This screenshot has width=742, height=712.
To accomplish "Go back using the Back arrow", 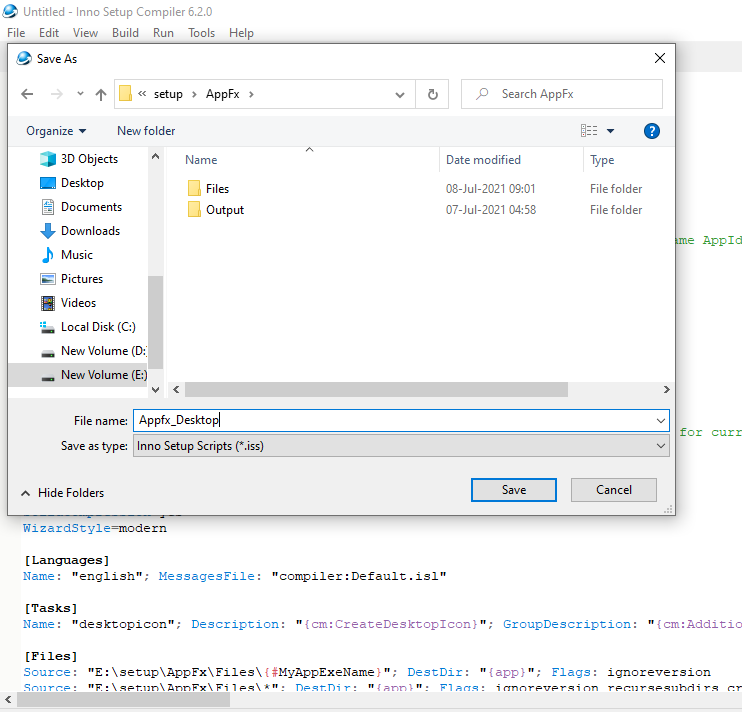I will coord(27,94).
